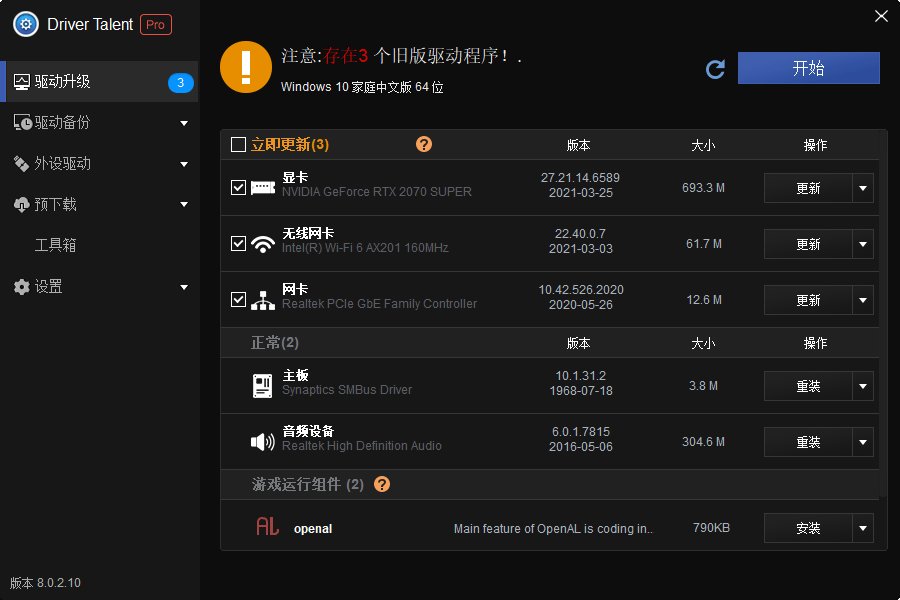Click the speaker icon for 音频设备
This screenshot has height=600, width=900.
263,441
